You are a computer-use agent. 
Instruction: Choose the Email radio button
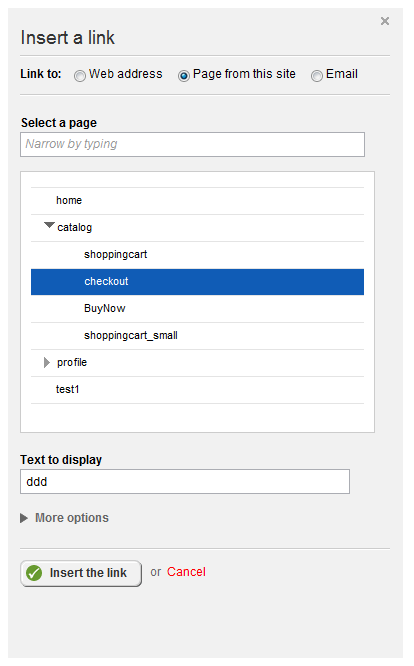[316, 76]
